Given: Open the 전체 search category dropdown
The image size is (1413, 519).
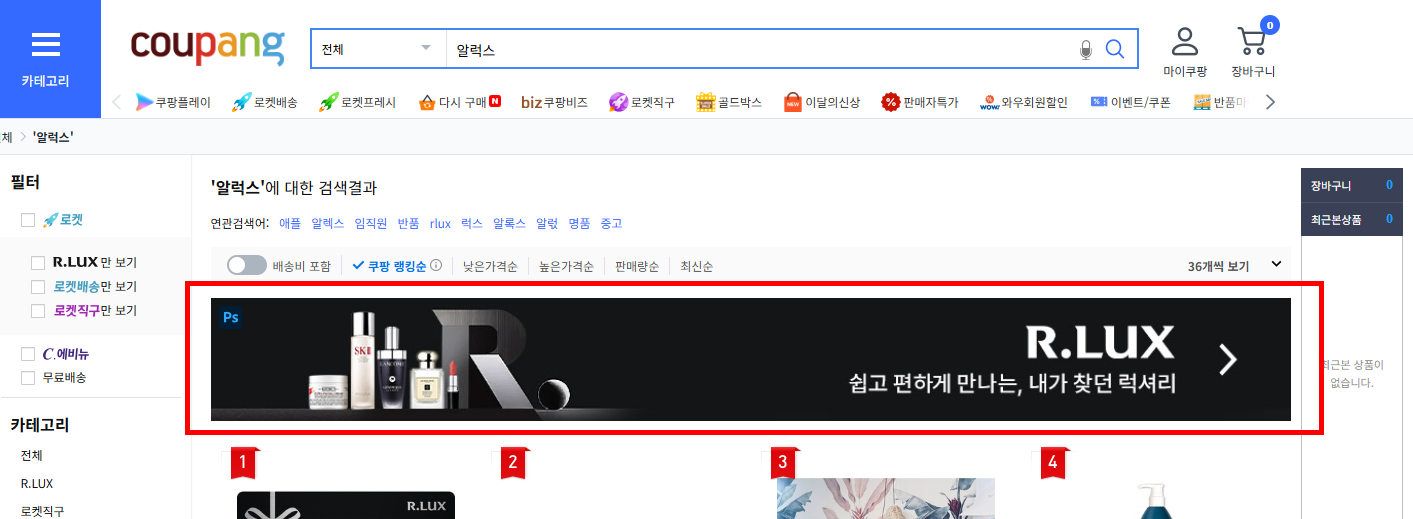Looking at the screenshot, I should pyautogui.click(x=378, y=49).
